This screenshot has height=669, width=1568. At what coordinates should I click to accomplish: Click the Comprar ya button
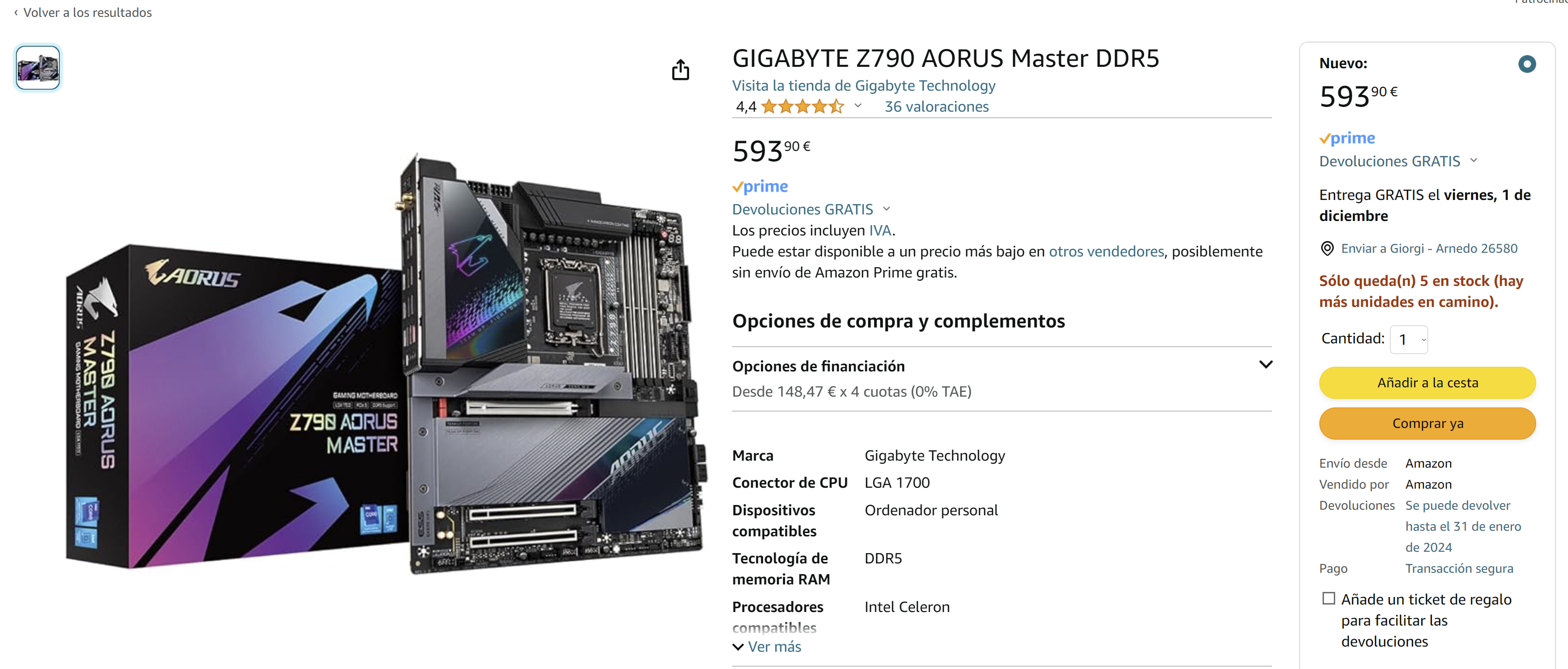pos(1427,423)
